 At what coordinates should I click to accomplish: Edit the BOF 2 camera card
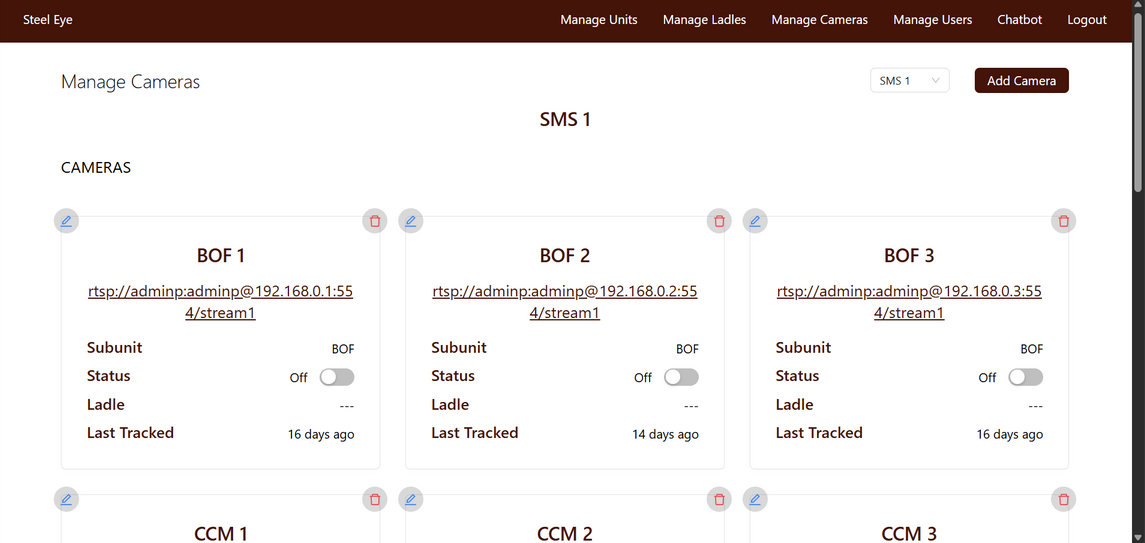410,221
